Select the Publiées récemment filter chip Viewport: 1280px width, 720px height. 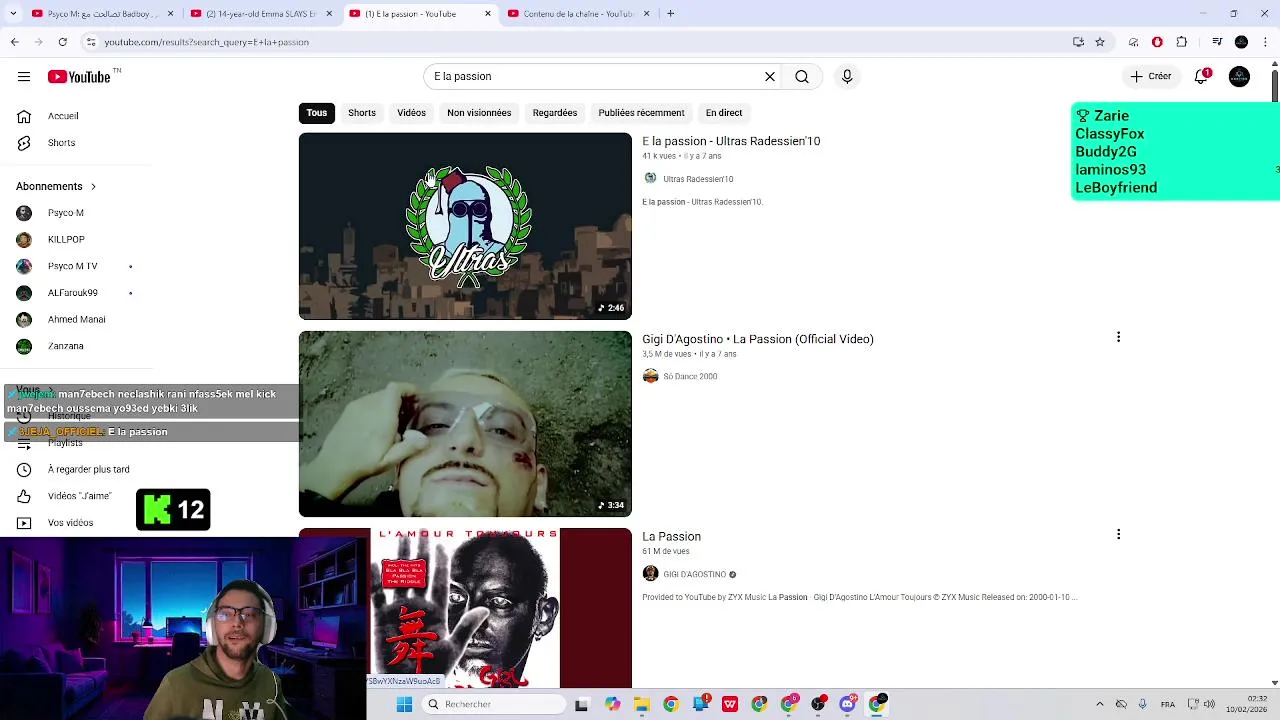click(641, 113)
